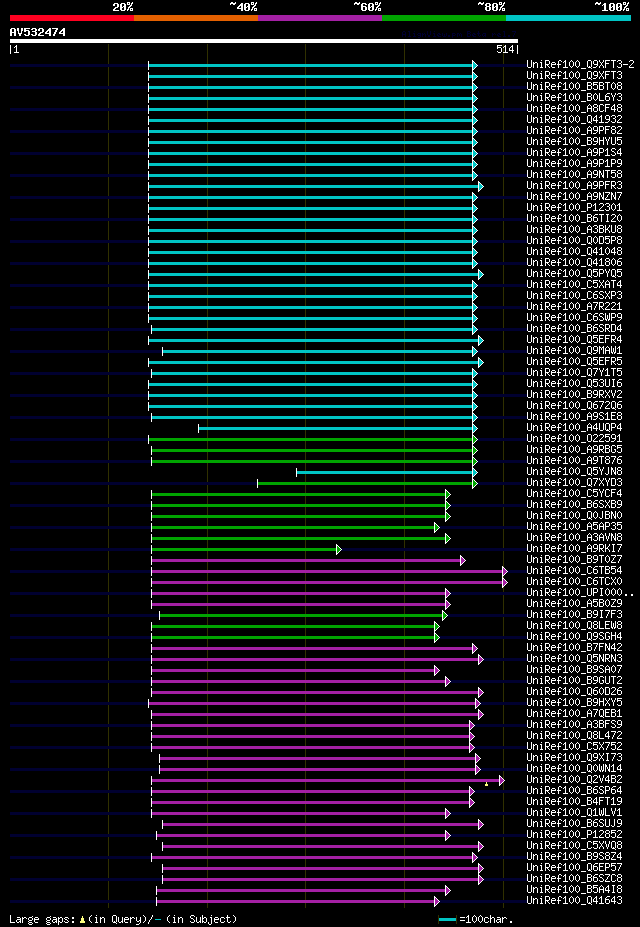Open the UniRef100_B0L6Y3 hit label
The width and height of the screenshot is (640, 927).
(x=574, y=98)
